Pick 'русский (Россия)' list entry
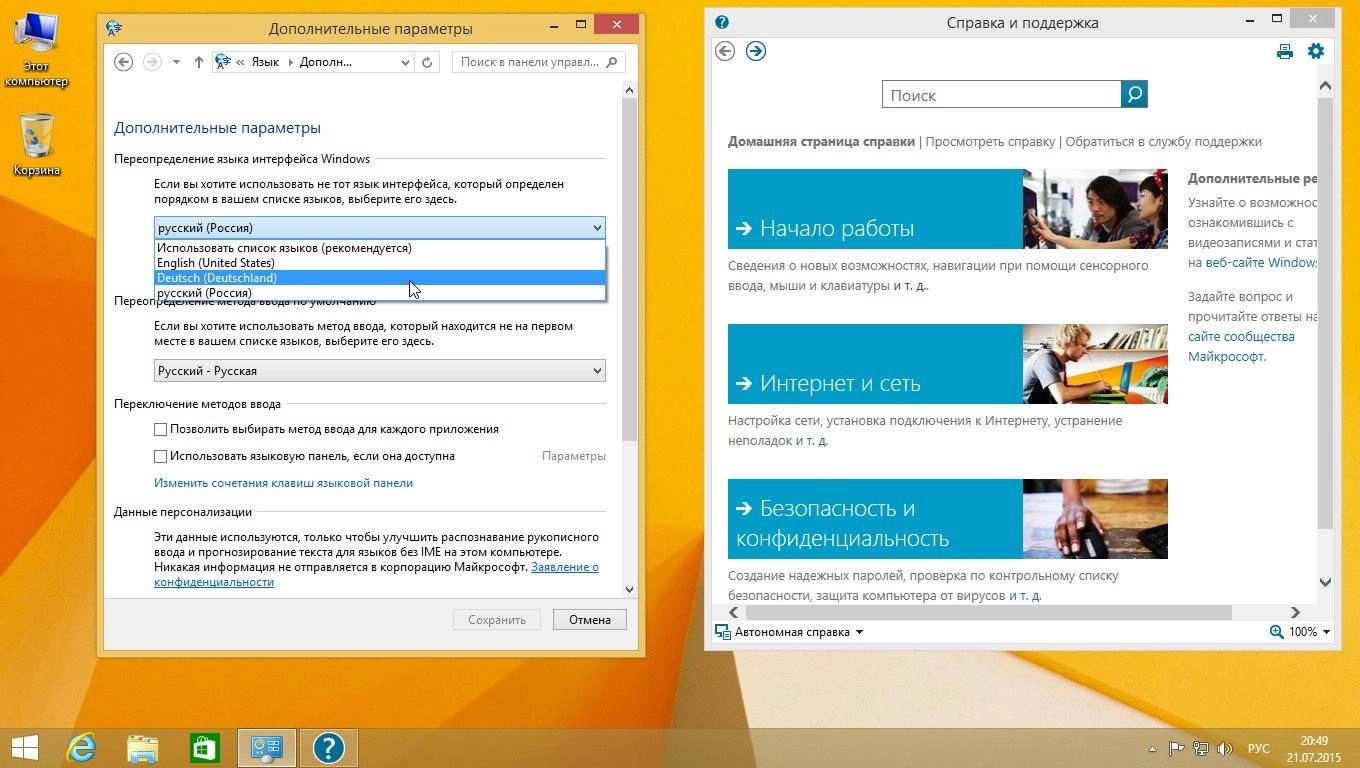Image resolution: width=1360 pixels, height=768 pixels. (x=380, y=293)
